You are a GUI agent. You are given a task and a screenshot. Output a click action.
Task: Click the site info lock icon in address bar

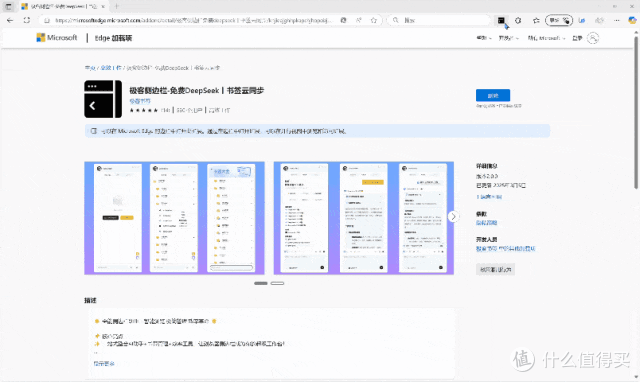[x=47, y=20]
